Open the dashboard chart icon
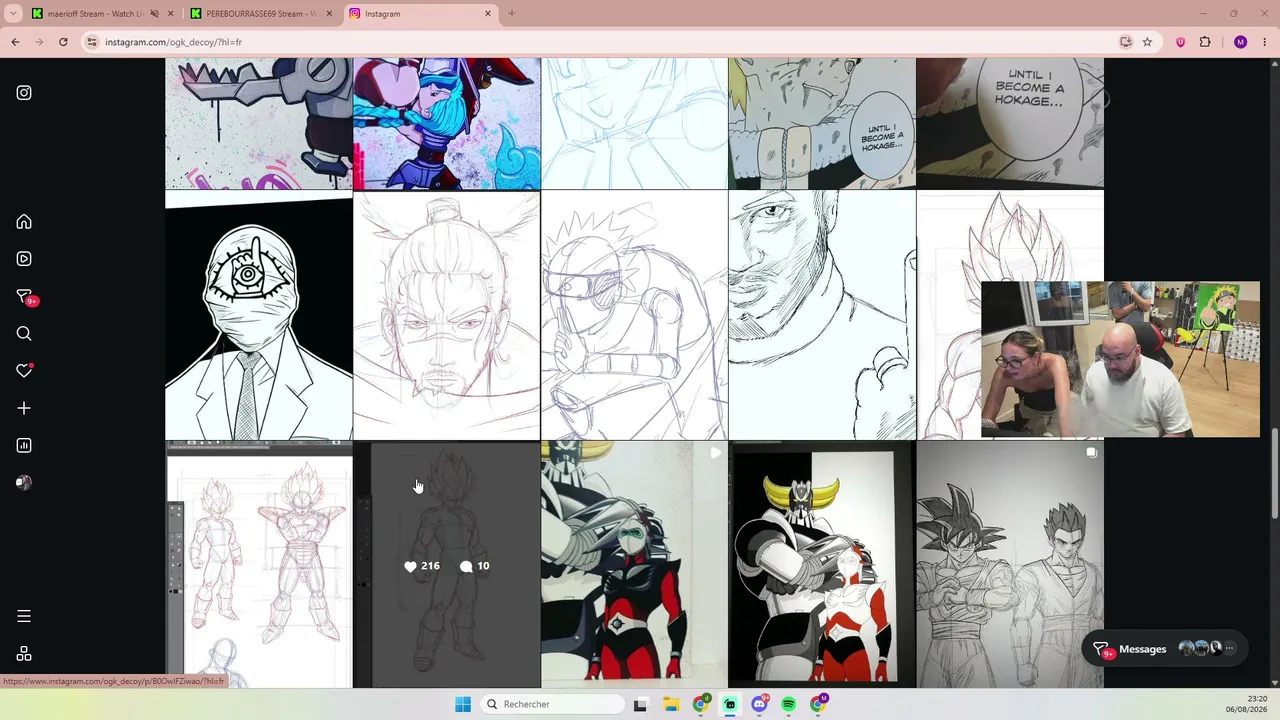 24,446
